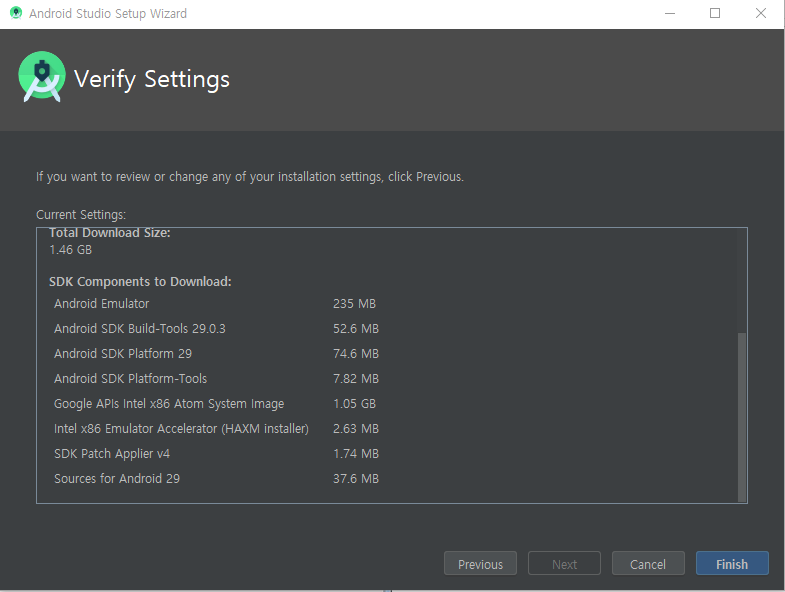
Task: Click the Cancel button
Action: pos(648,563)
